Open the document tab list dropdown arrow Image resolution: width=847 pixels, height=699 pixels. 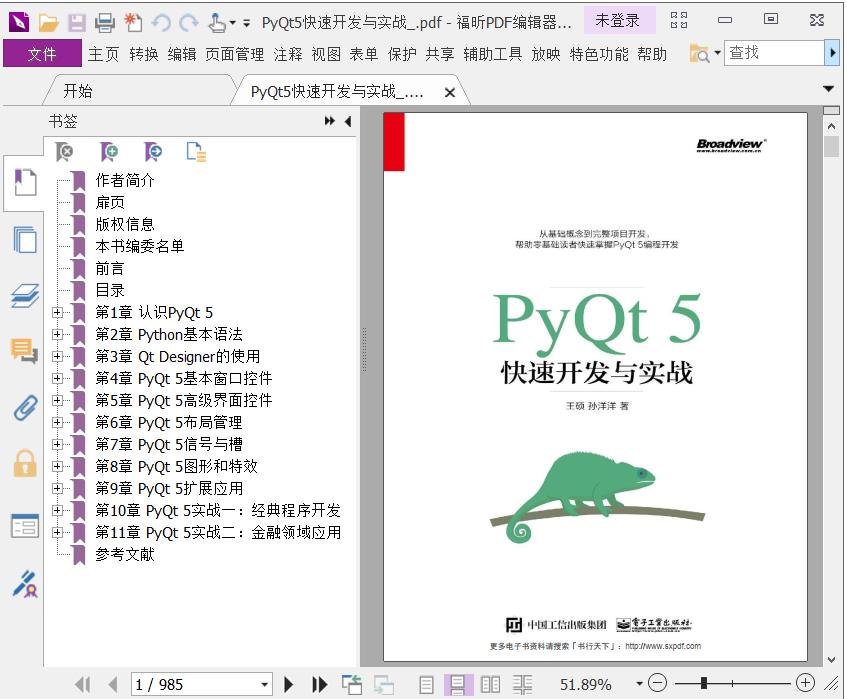point(829,89)
